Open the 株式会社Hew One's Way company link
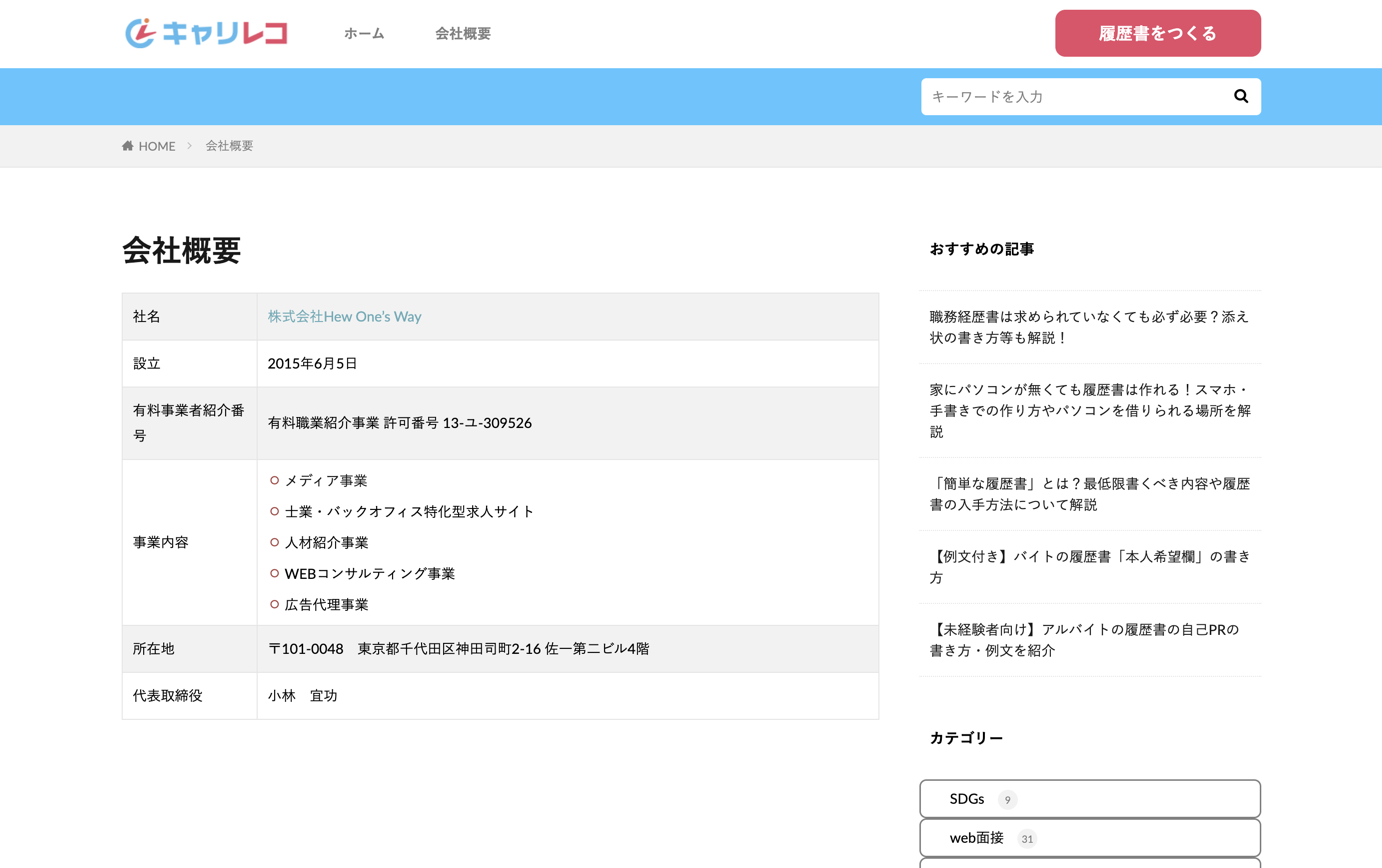 (345, 316)
